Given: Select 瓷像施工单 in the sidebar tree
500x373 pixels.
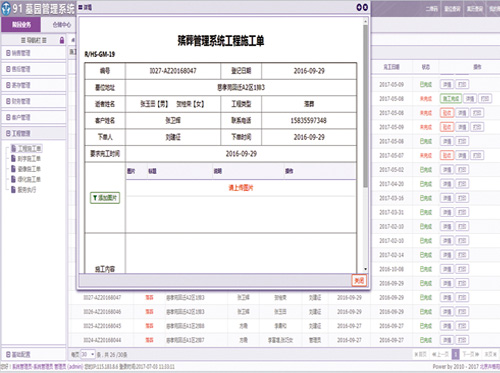Looking at the screenshot, I should click(26, 169).
